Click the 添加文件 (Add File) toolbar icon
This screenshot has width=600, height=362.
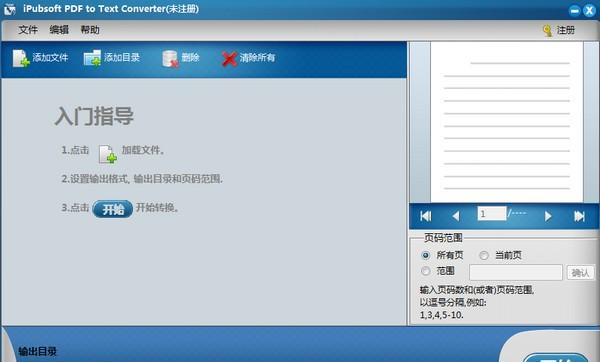coord(21,58)
